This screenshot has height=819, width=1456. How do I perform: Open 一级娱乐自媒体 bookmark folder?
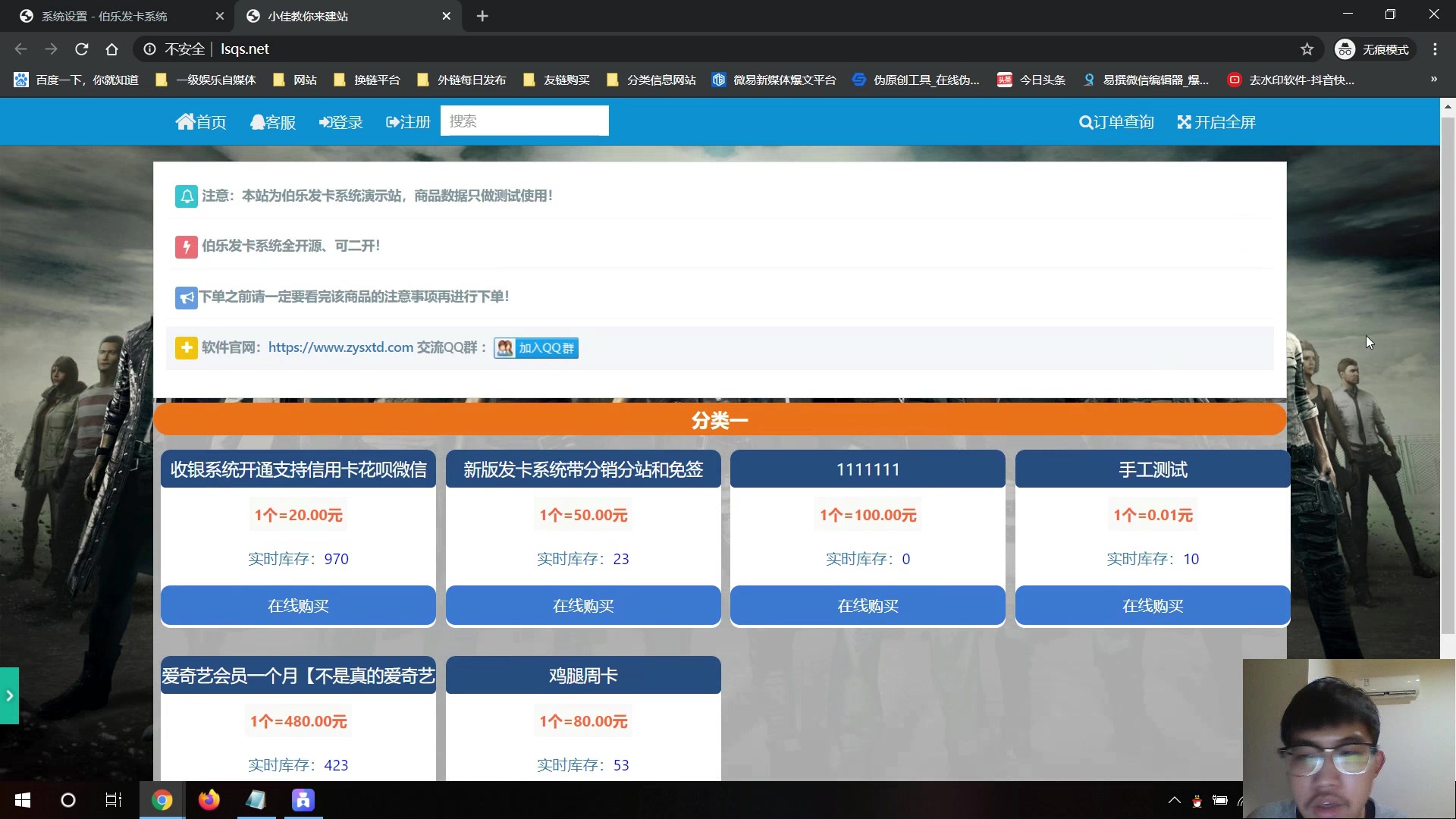(x=206, y=80)
